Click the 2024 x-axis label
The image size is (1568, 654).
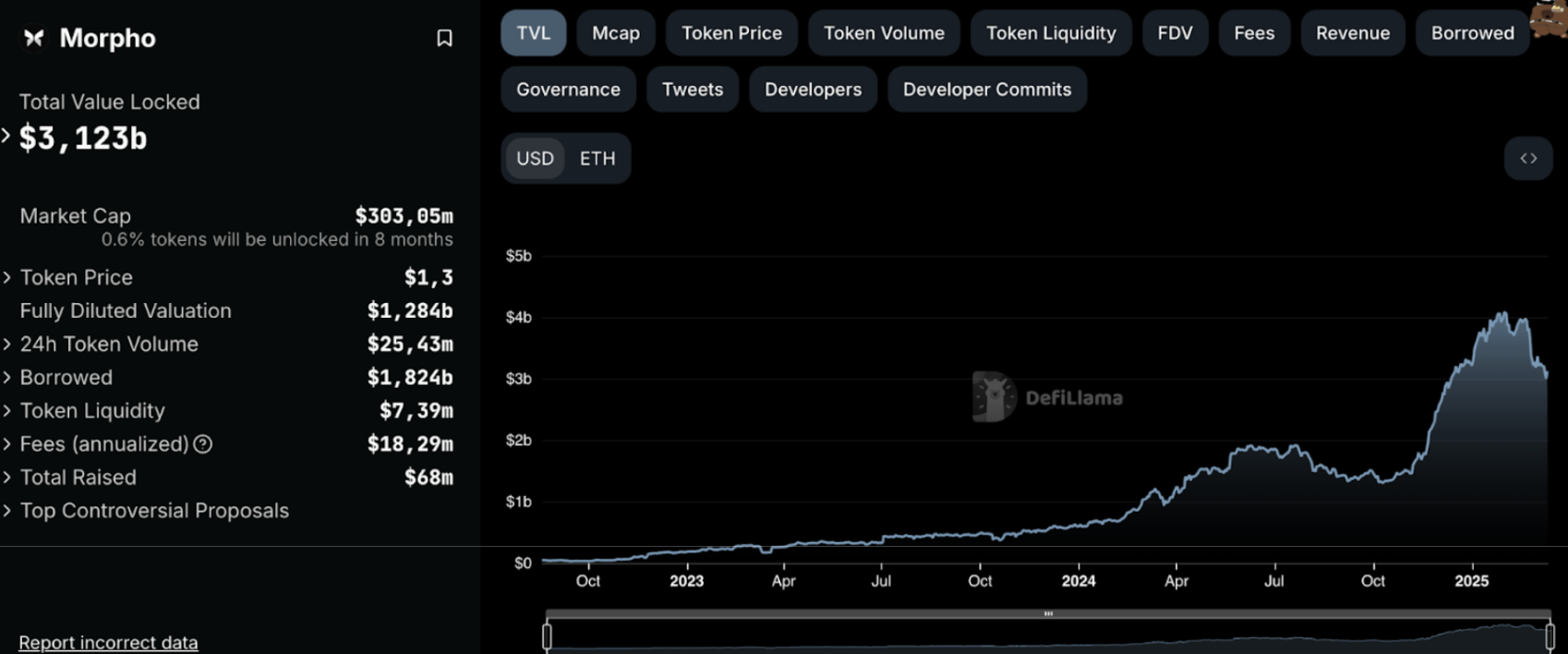click(1078, 581)
